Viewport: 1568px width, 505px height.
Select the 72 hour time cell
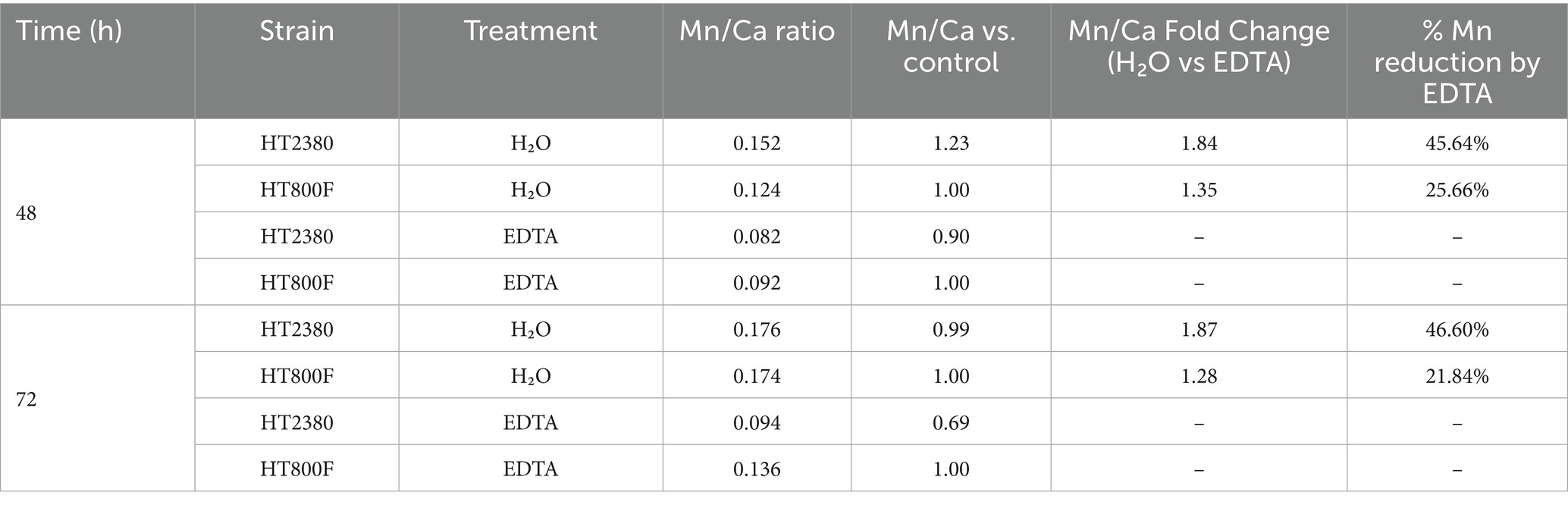27,400
